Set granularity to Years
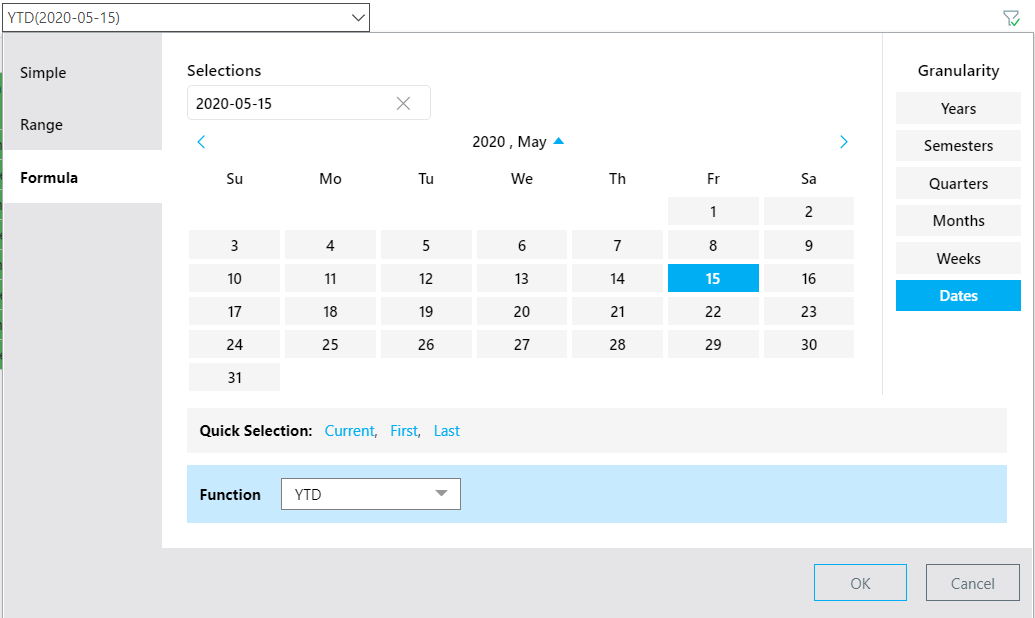The height and width of the screenshot is (618, 1035). (x=958, y=108)
